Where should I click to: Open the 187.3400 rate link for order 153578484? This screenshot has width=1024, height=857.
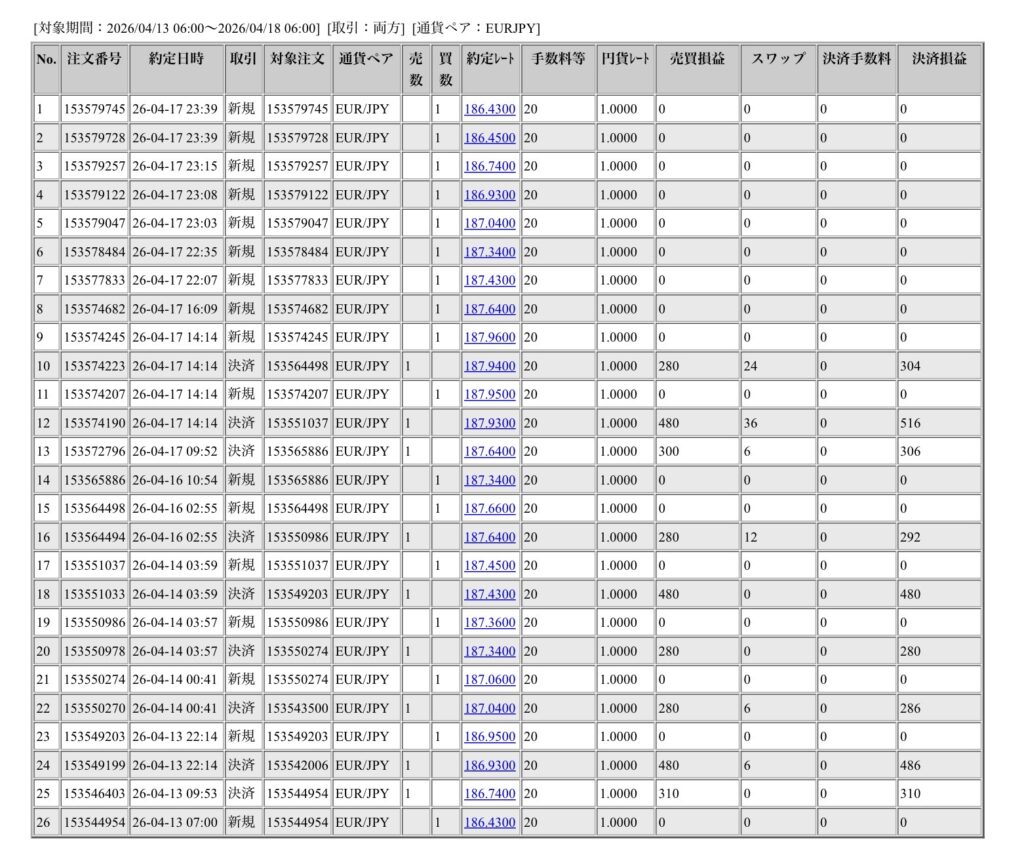(490, 251)
